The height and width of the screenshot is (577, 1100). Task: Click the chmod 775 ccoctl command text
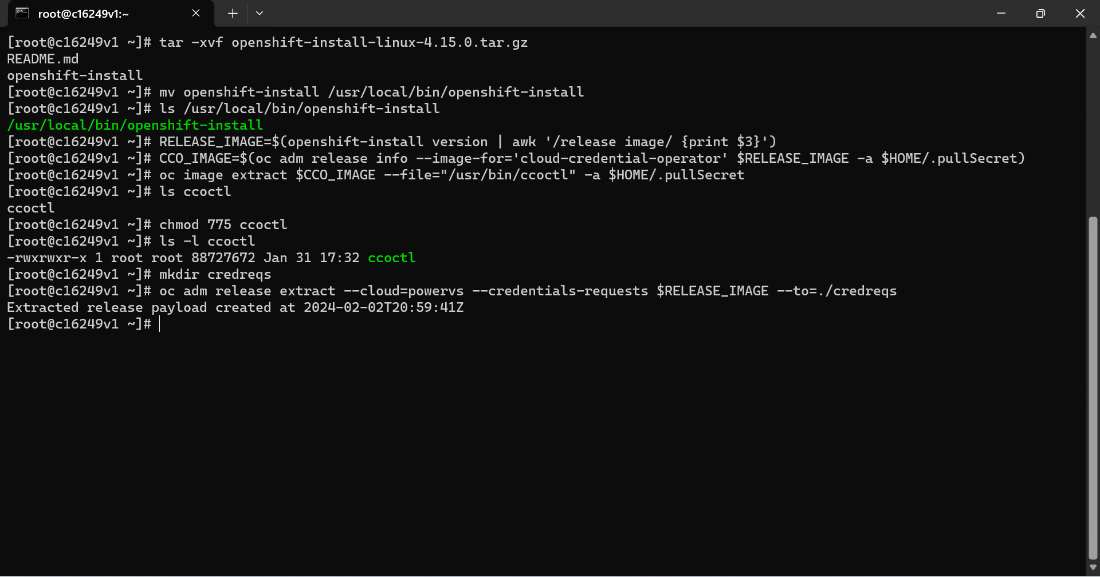point(220,224)
